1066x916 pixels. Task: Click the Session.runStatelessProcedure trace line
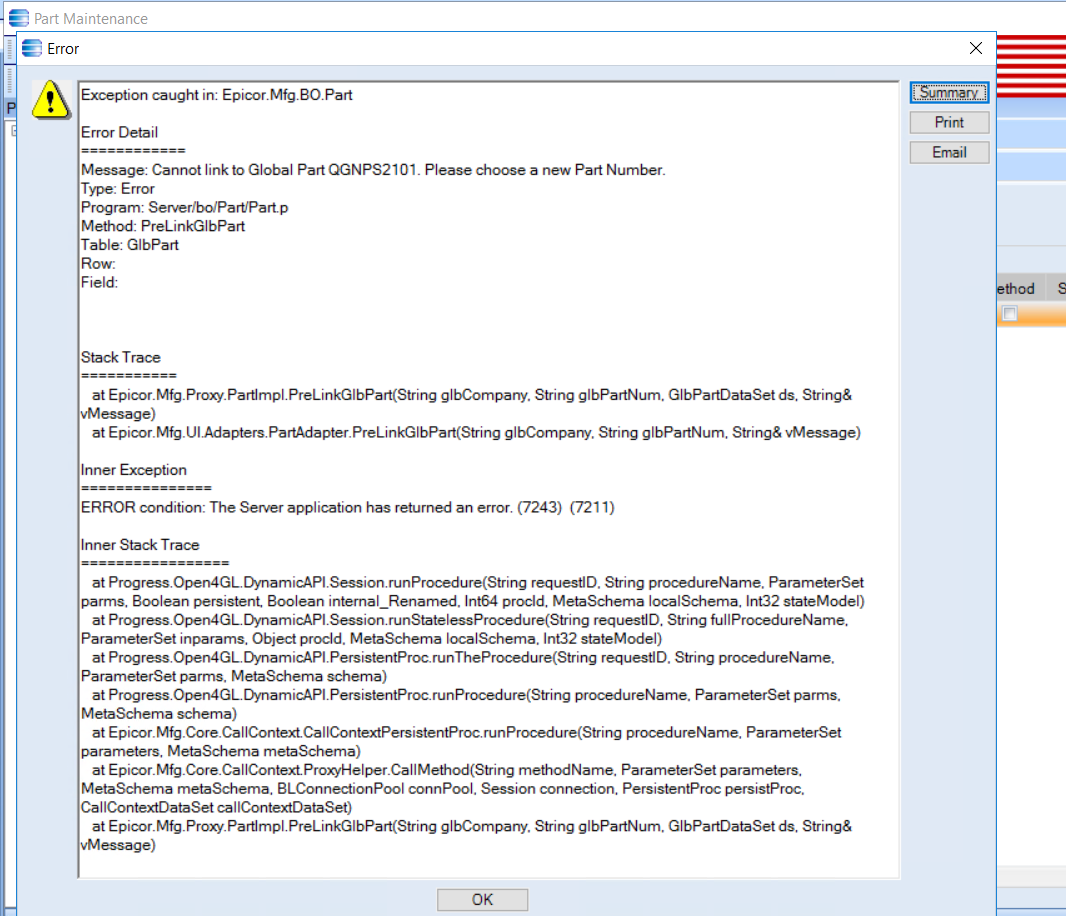click(x=464, y=629)
